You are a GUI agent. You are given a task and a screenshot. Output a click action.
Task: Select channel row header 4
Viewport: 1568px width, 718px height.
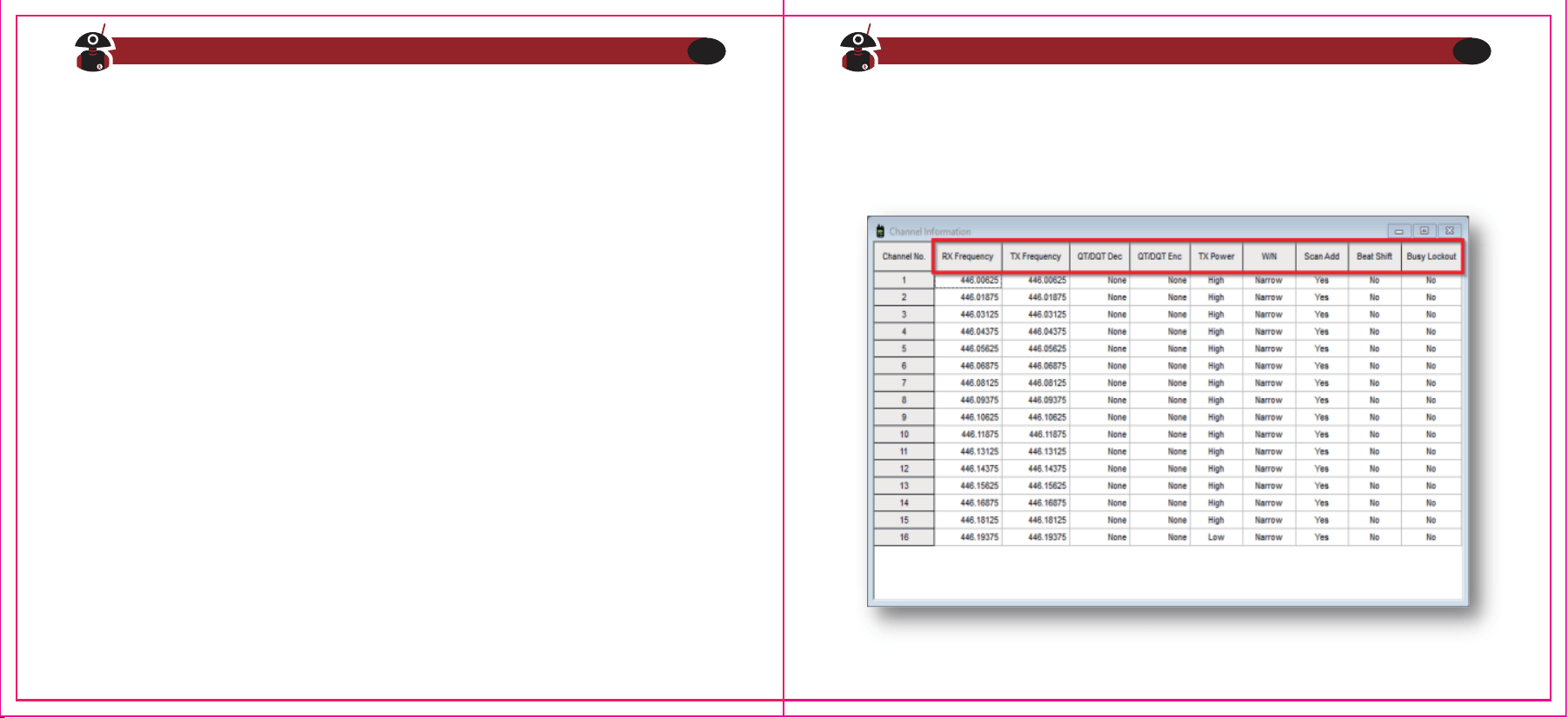[904, 331]
